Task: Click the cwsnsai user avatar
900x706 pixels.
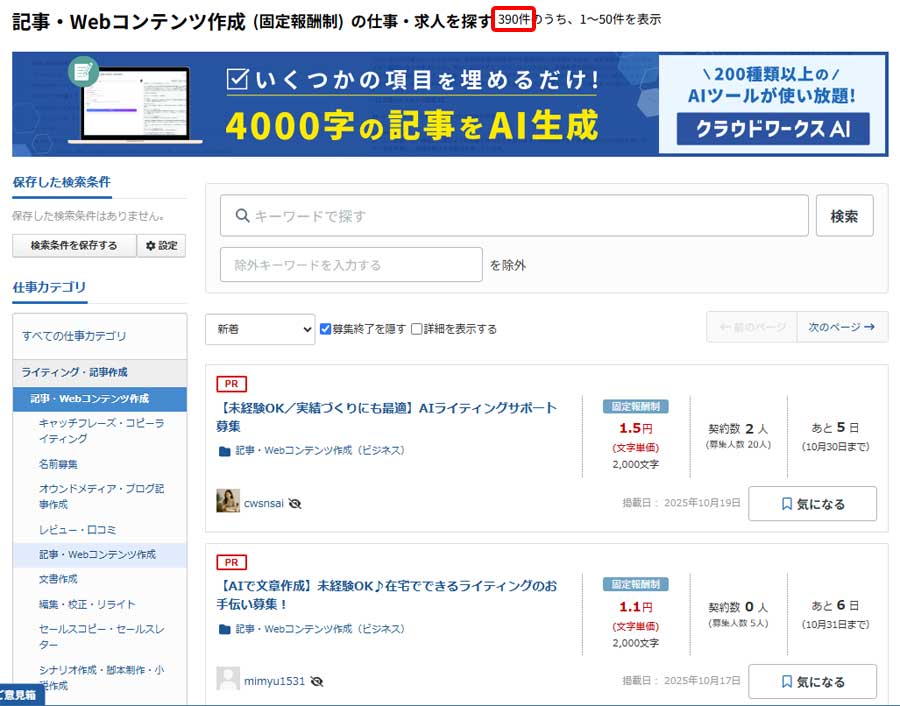Action: pyautogui.click(x=228, y=502)
